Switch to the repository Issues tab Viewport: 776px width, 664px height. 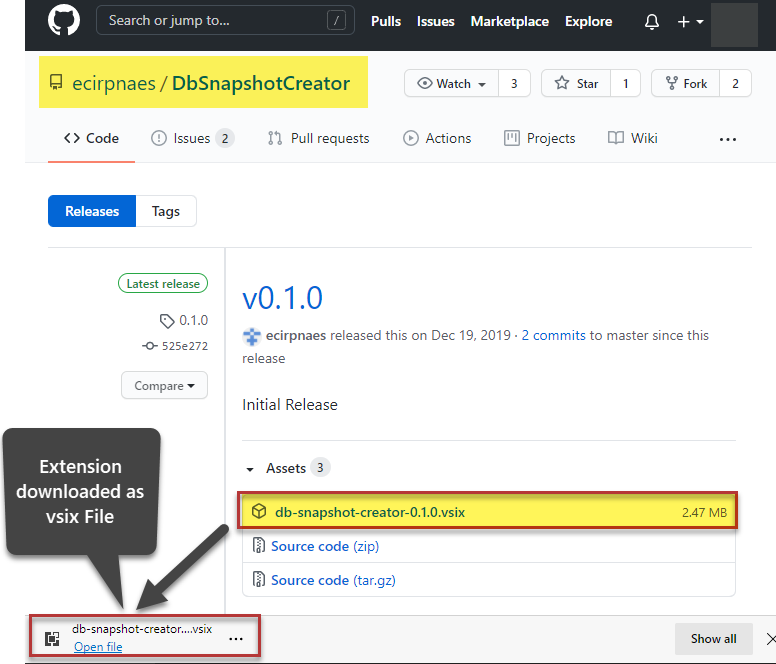click(x=193, y=138)
